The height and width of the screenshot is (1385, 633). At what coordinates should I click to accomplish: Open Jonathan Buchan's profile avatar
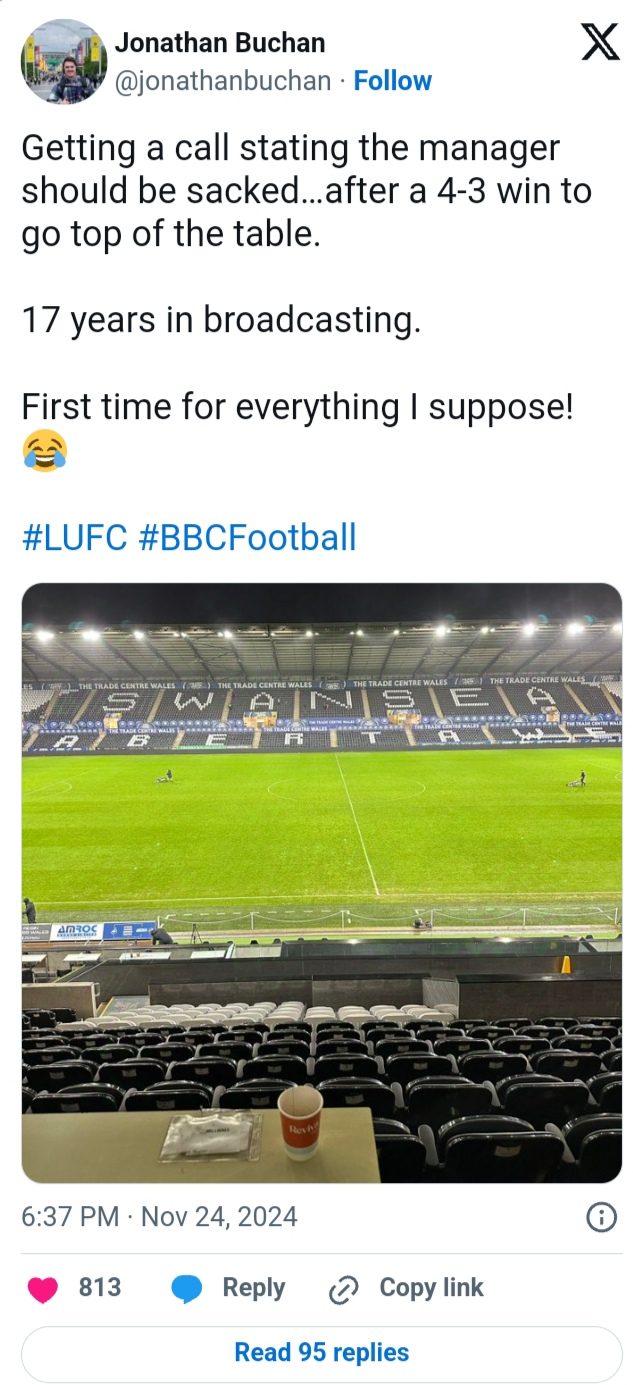[63, 62]
